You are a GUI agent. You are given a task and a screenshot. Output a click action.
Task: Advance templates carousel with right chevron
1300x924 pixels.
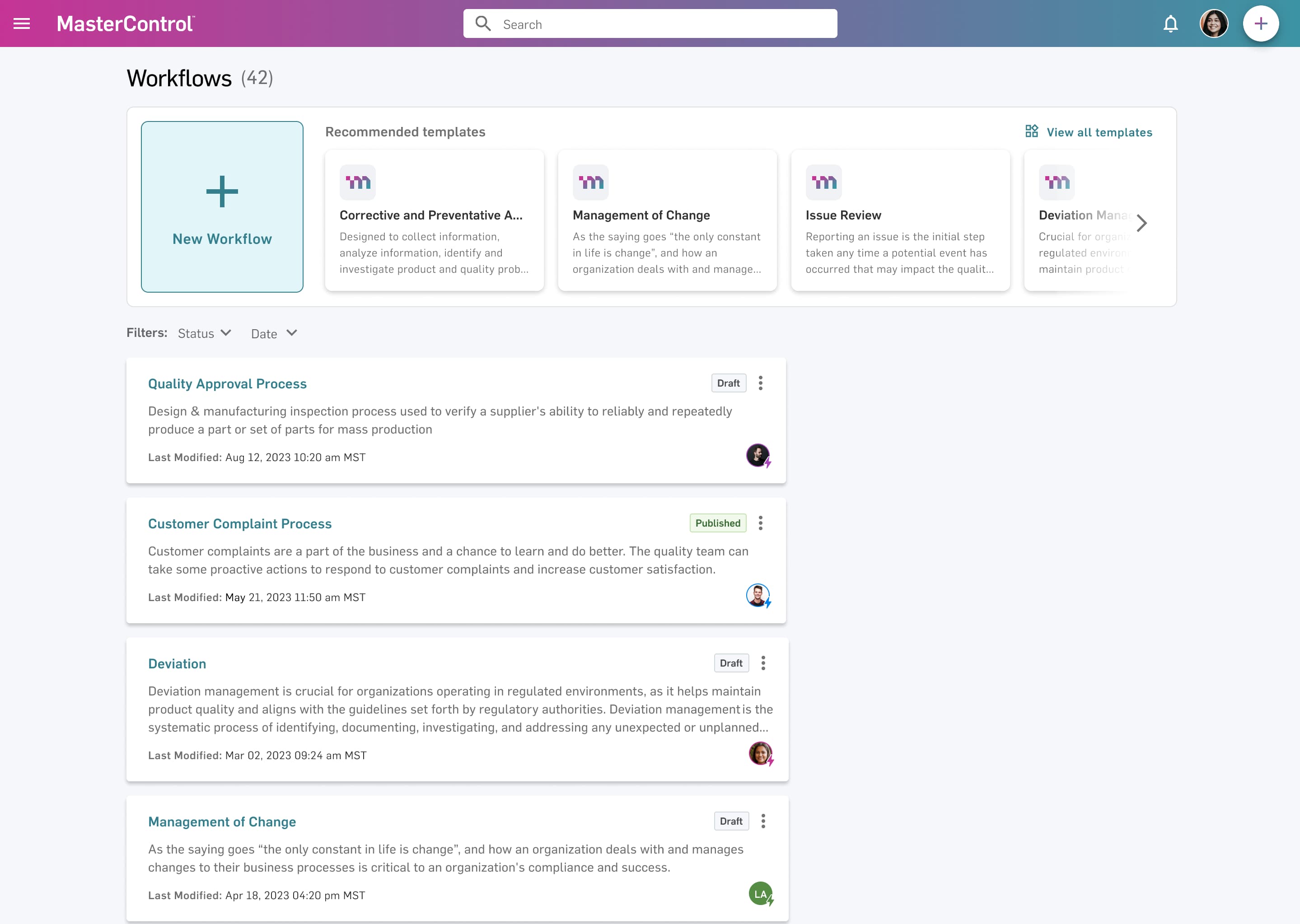(1141, 223)
